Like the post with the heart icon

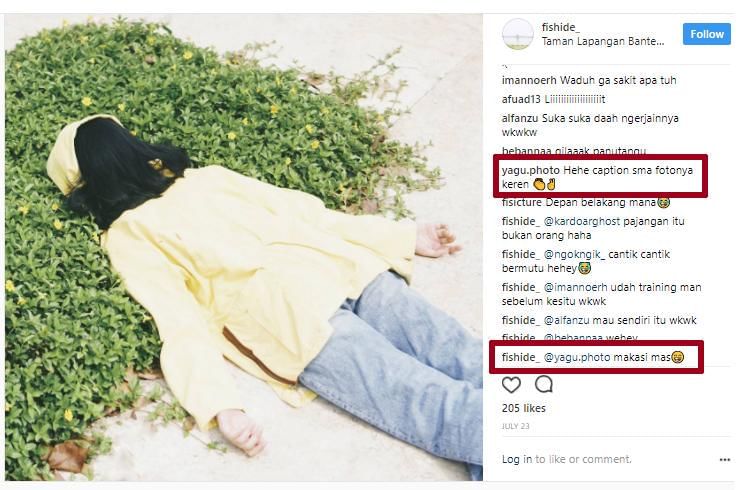point(511,385)
